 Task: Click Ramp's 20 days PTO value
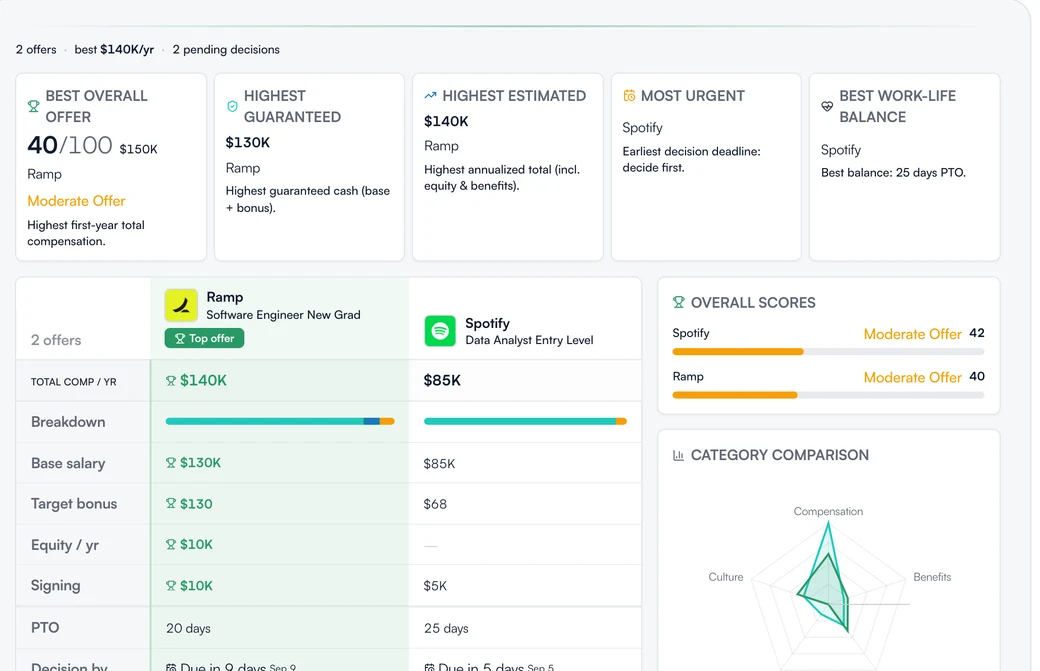(188, 629)
